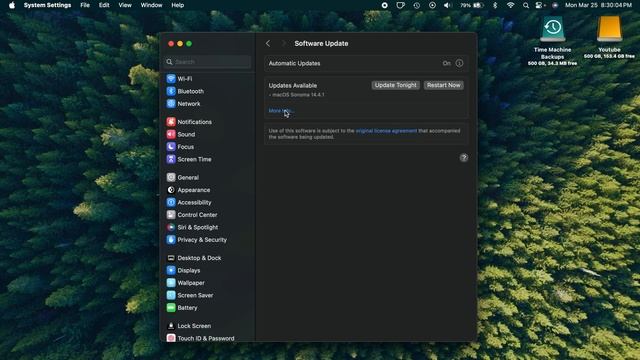The image size is (640, 360).
Task: Open volume control in menu bar
Action: point(447,5)
